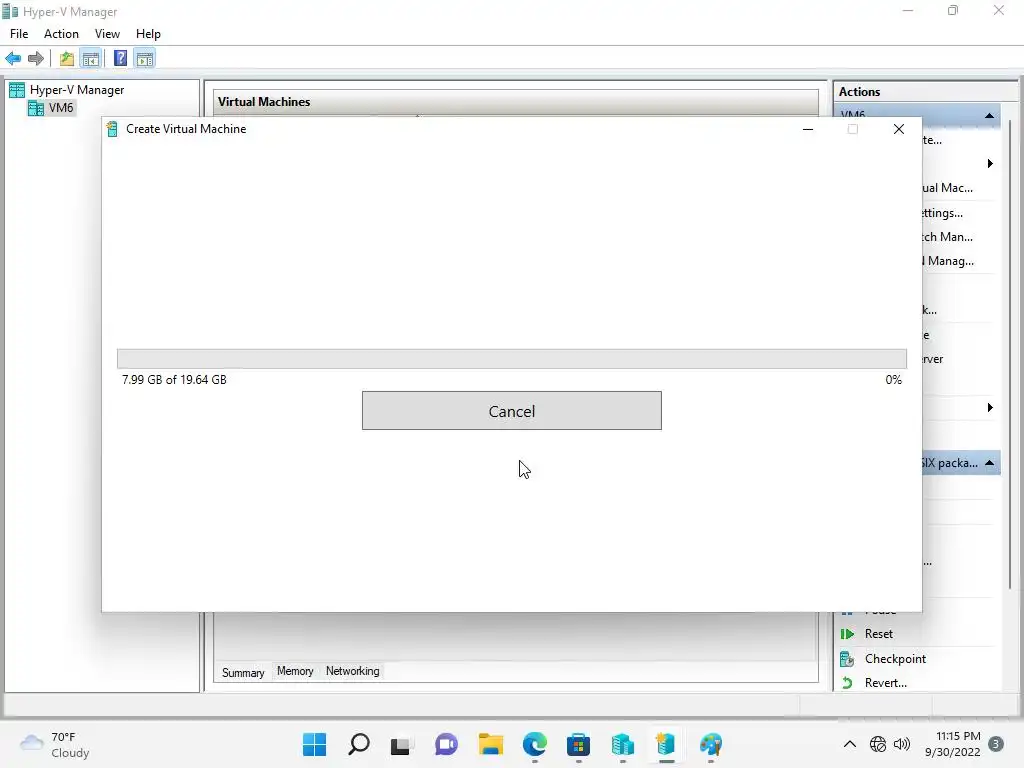Click the Forward arrow in toolbar

point(36,59)
